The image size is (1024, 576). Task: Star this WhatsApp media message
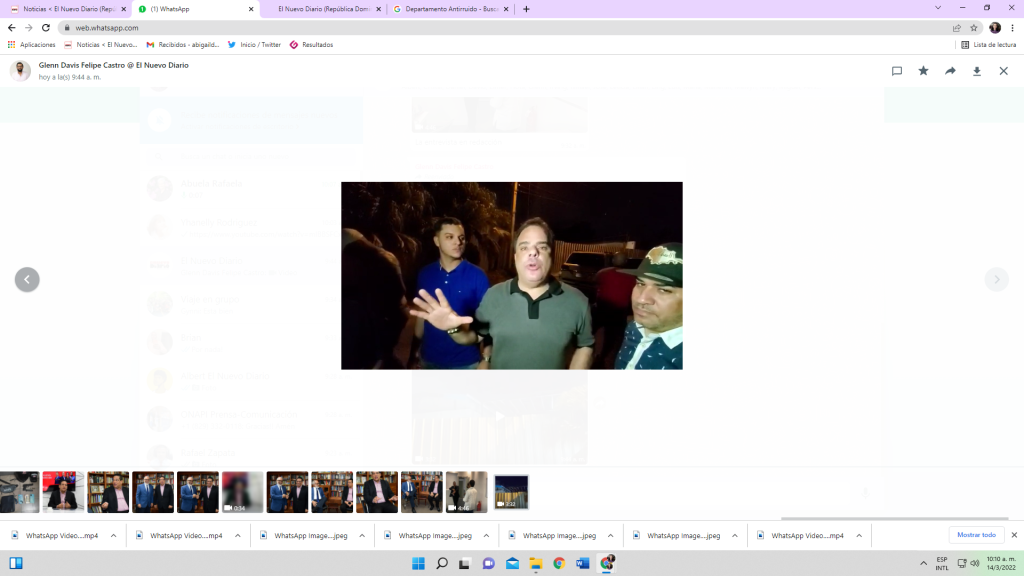pyautogui.click(x=923, y=71)
